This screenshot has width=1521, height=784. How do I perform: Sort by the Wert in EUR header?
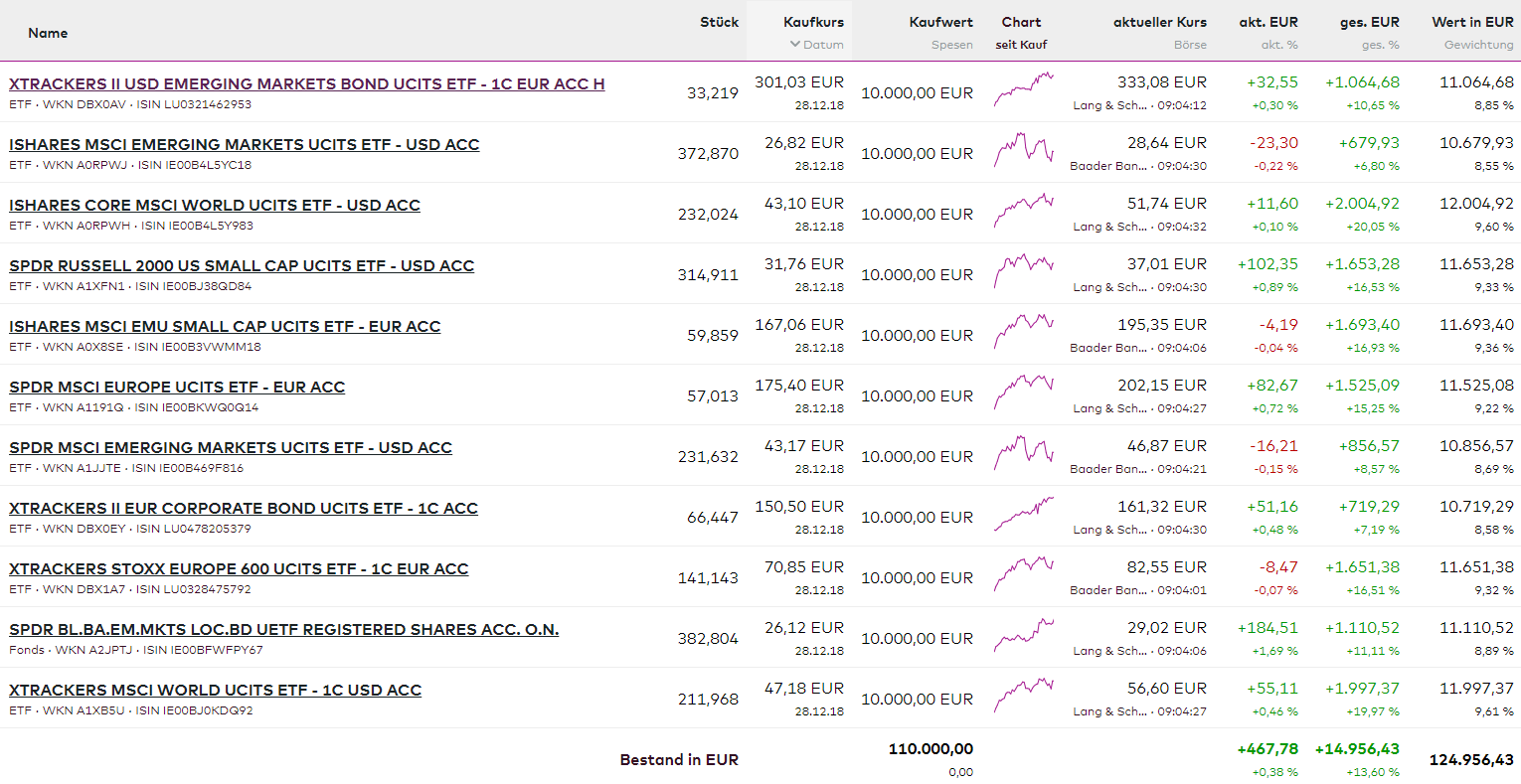tap(1472, 22)
